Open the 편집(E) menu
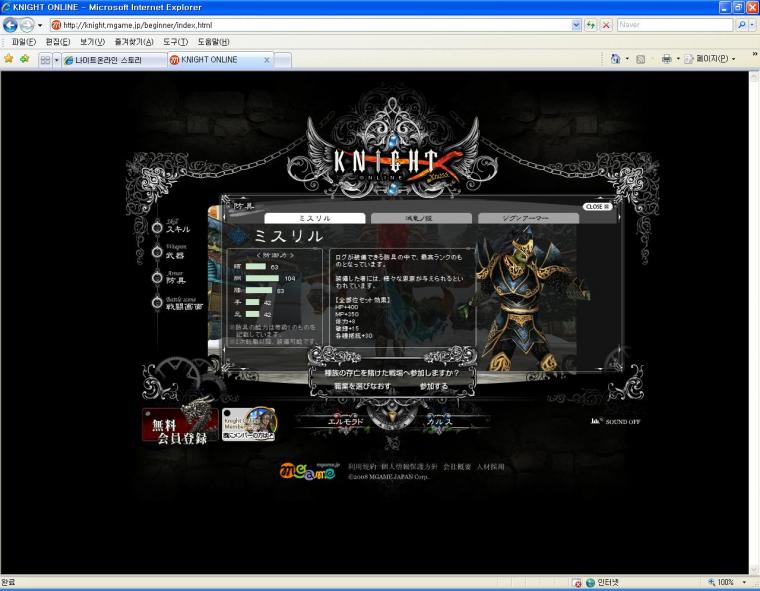Screen dimensions: 760x591 point(58,42)
